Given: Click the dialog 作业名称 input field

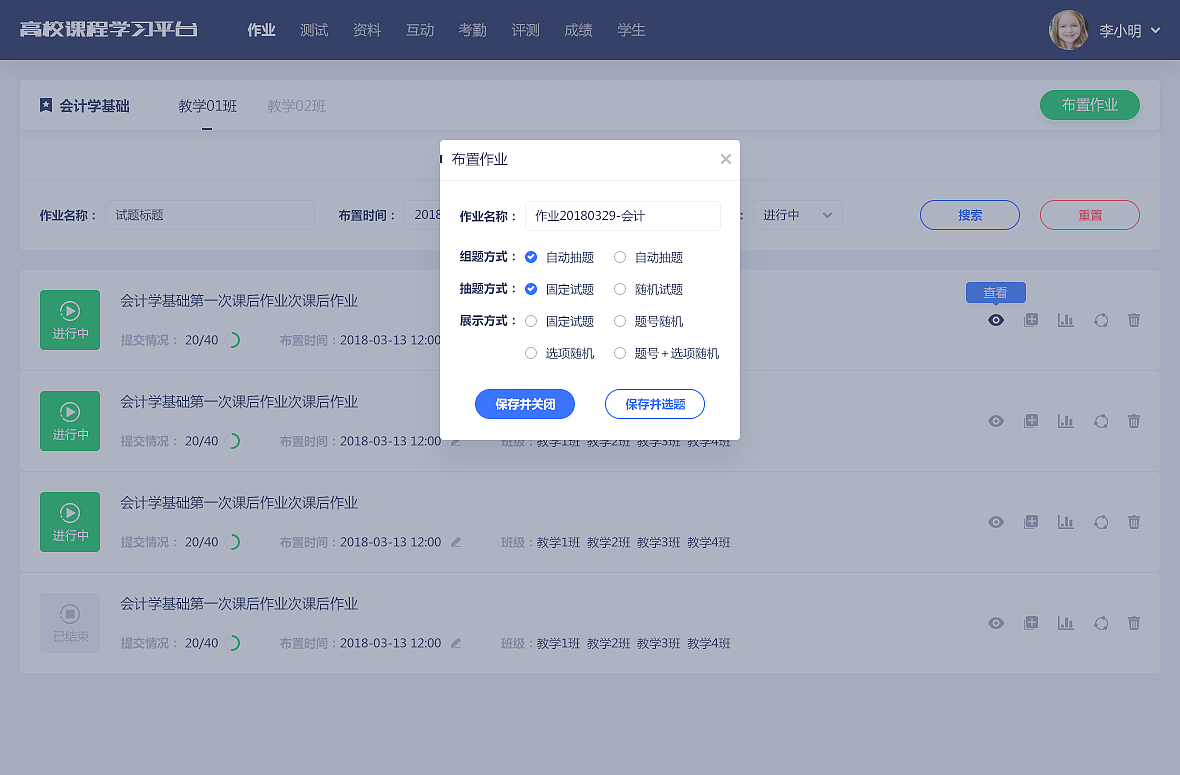Looking at the screenshot, I should [x=622, y=216].
